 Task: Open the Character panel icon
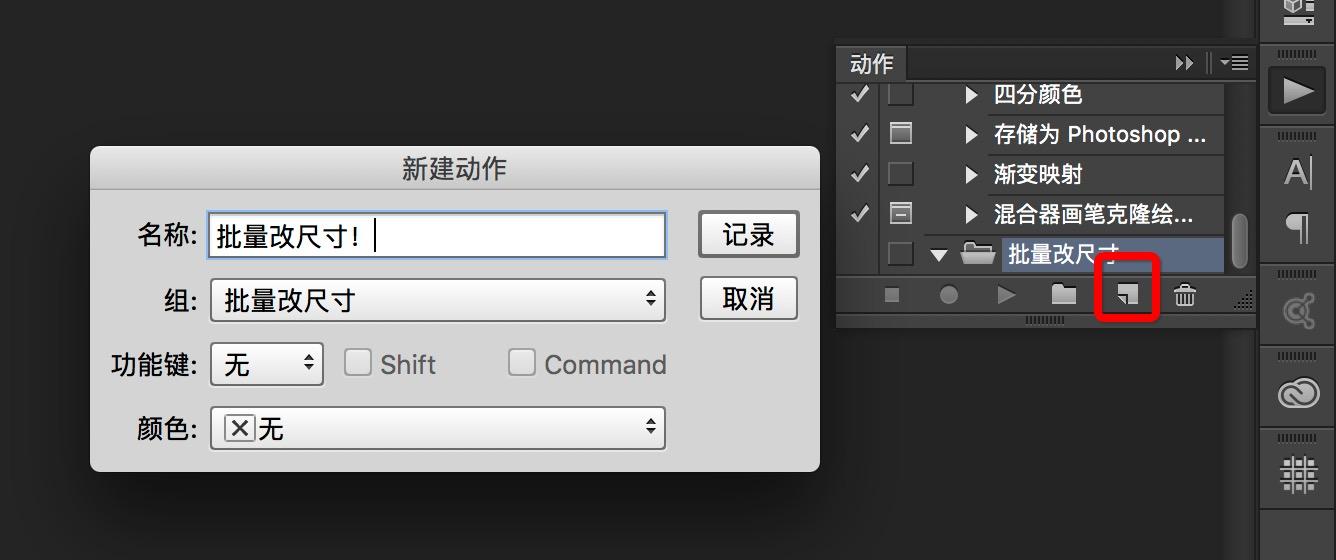click(x=1297, y=173)
